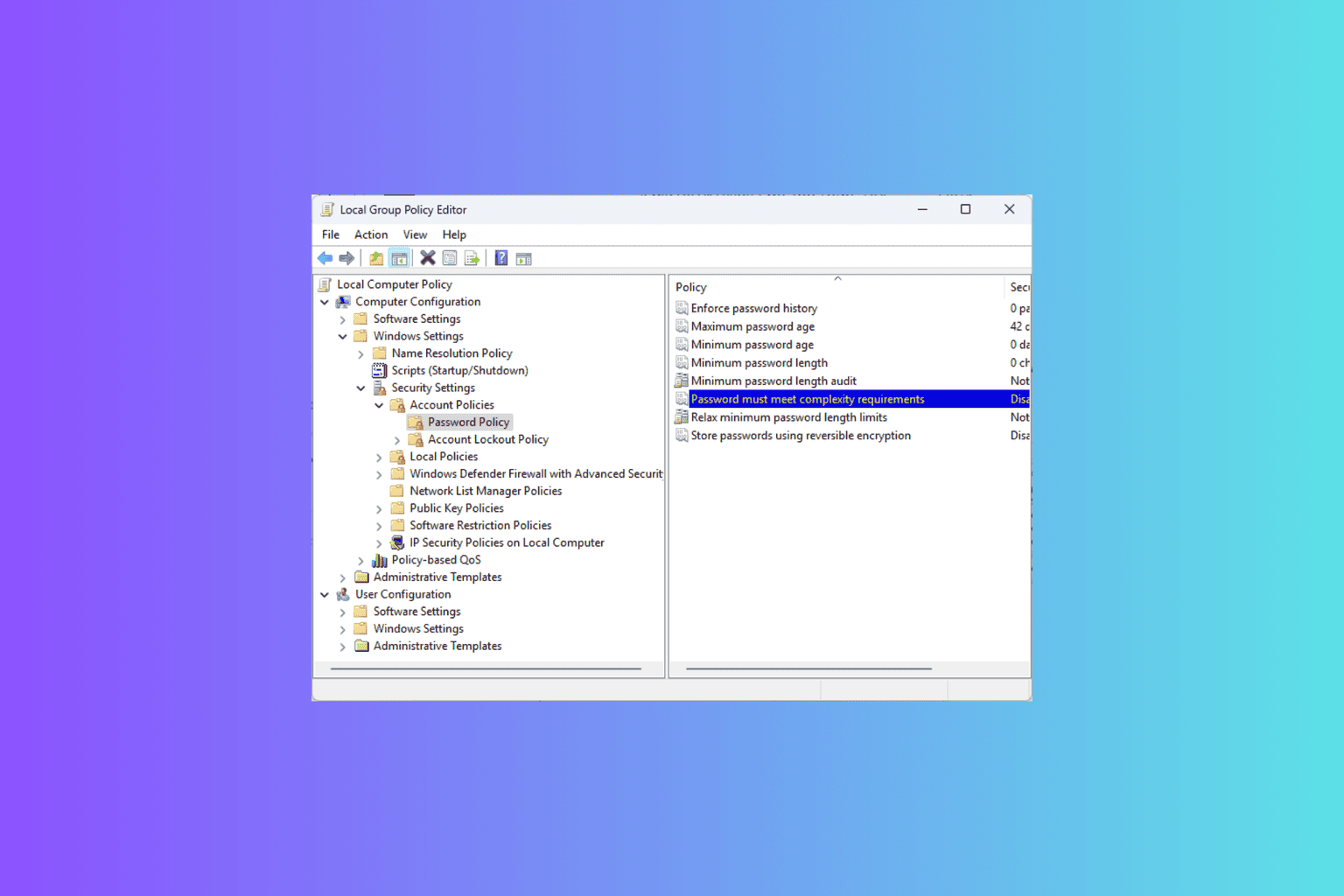Click the left pane horizontal scrollbar
This screenshot has width=1344, height=896.
coord(486,668)
